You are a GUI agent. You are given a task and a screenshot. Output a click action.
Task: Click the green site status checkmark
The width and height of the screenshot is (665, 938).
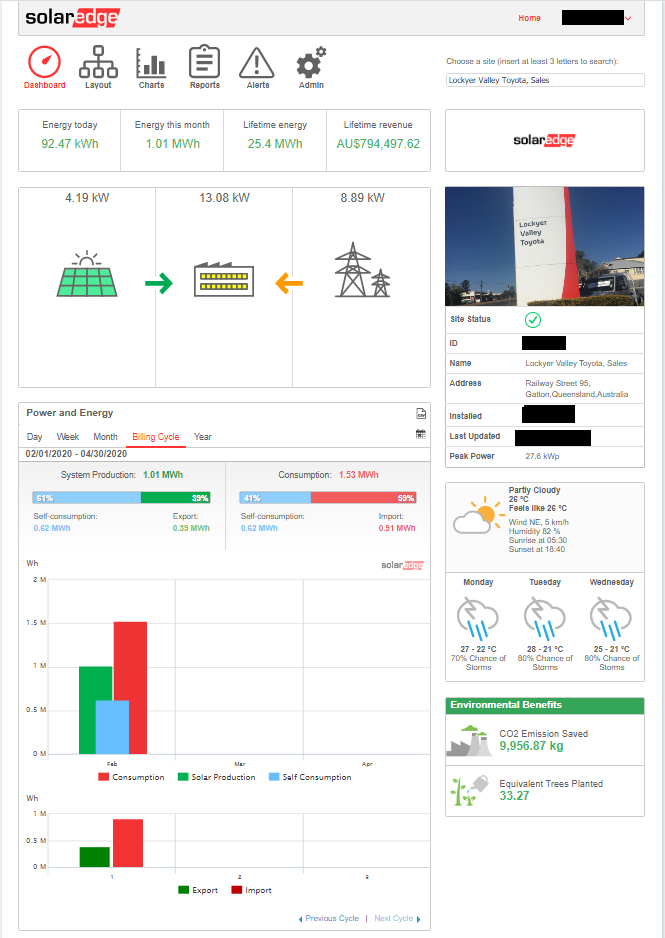533,320
